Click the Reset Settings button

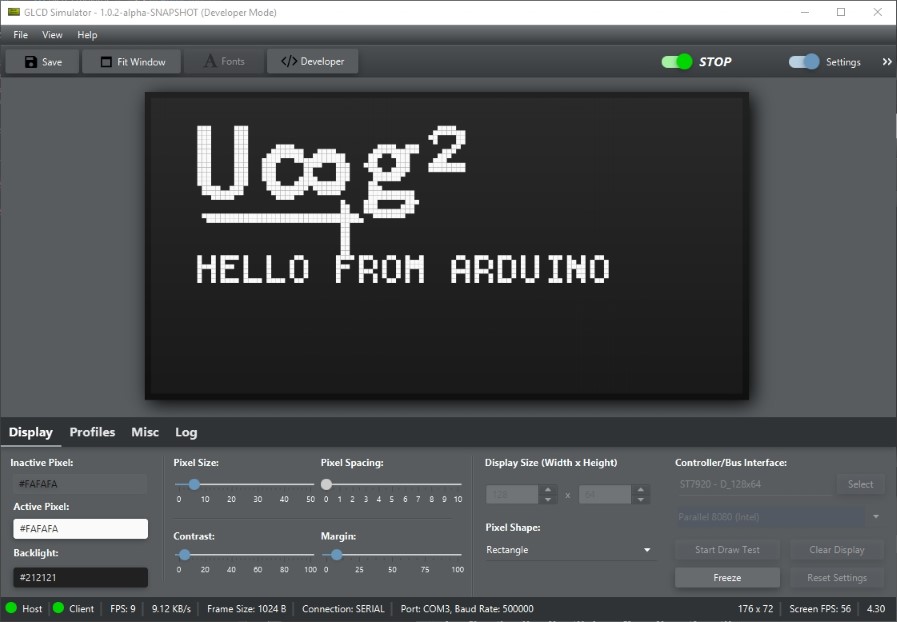pyautogui.click(x=836, y=577)
